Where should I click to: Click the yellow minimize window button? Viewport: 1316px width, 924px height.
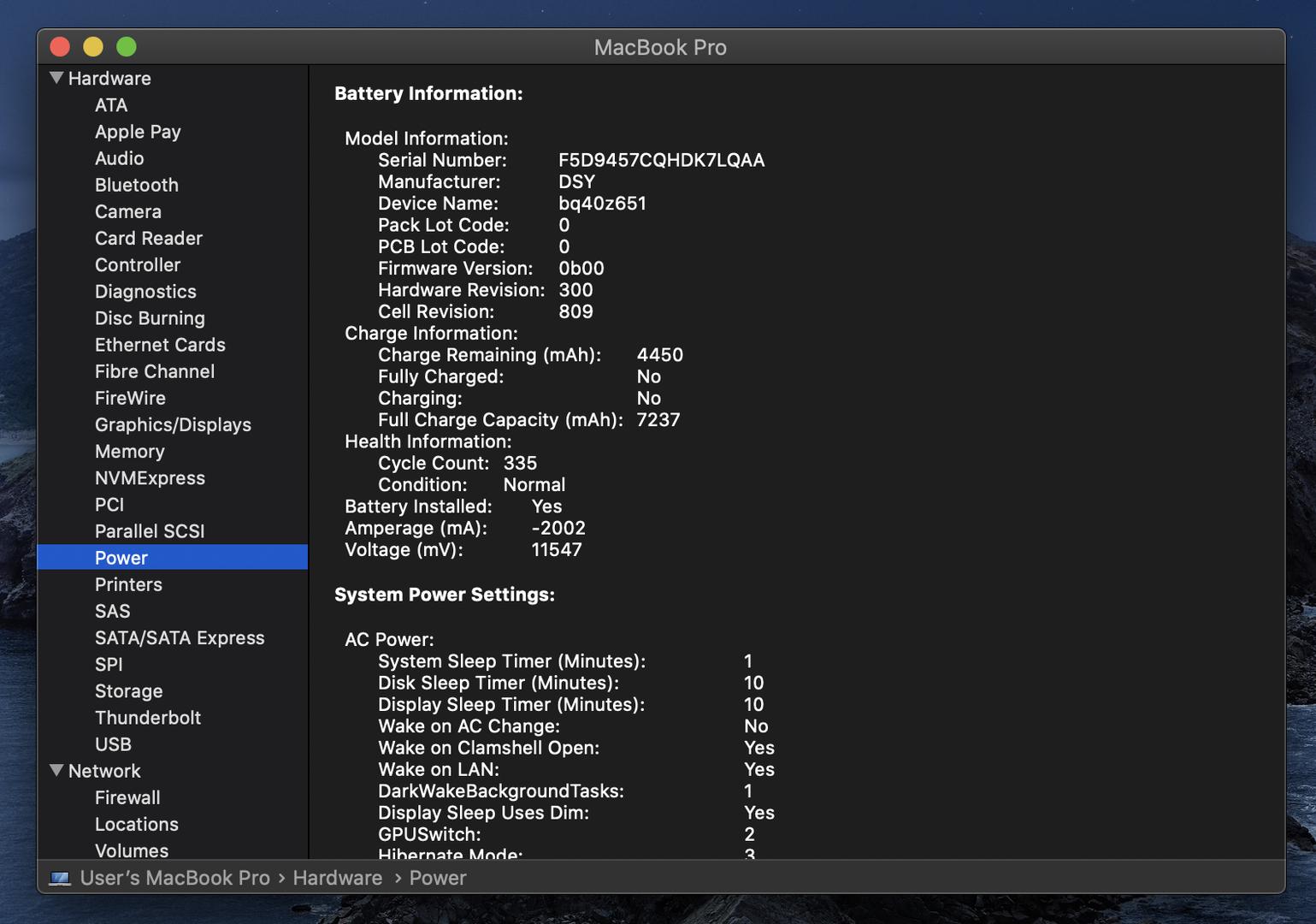coord(93,47)
